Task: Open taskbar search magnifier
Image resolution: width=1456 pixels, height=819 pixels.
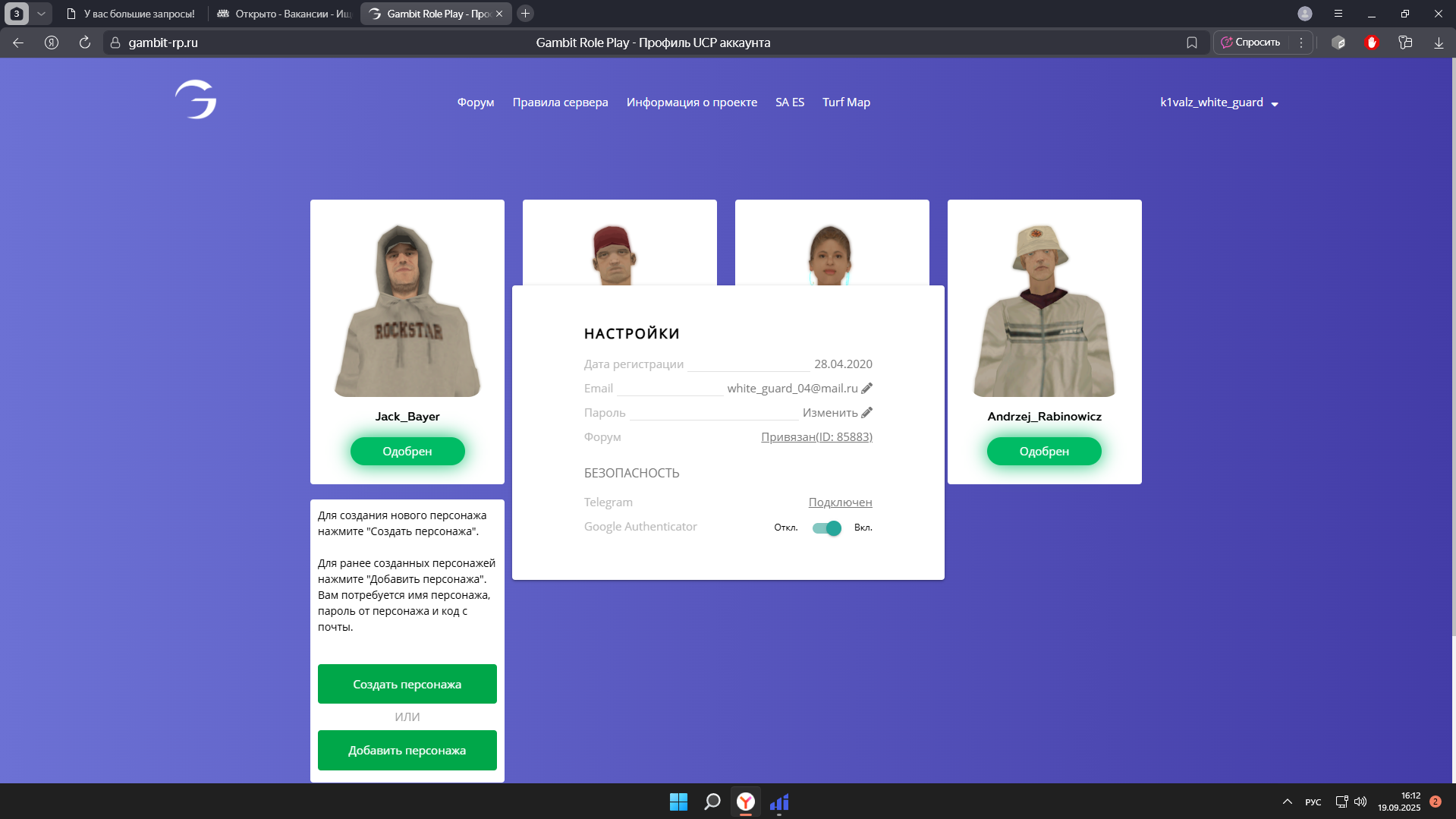Action: 712,802
